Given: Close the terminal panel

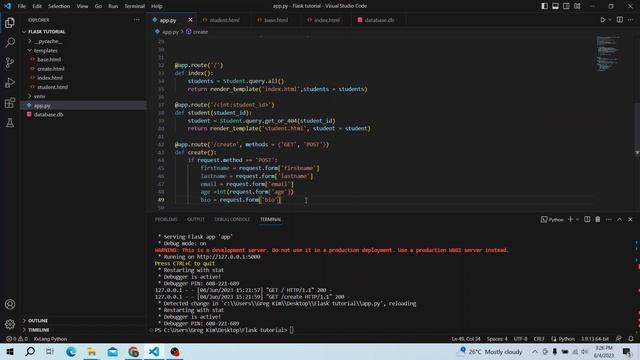Looking at the screenshot, I should click(630, 219).
